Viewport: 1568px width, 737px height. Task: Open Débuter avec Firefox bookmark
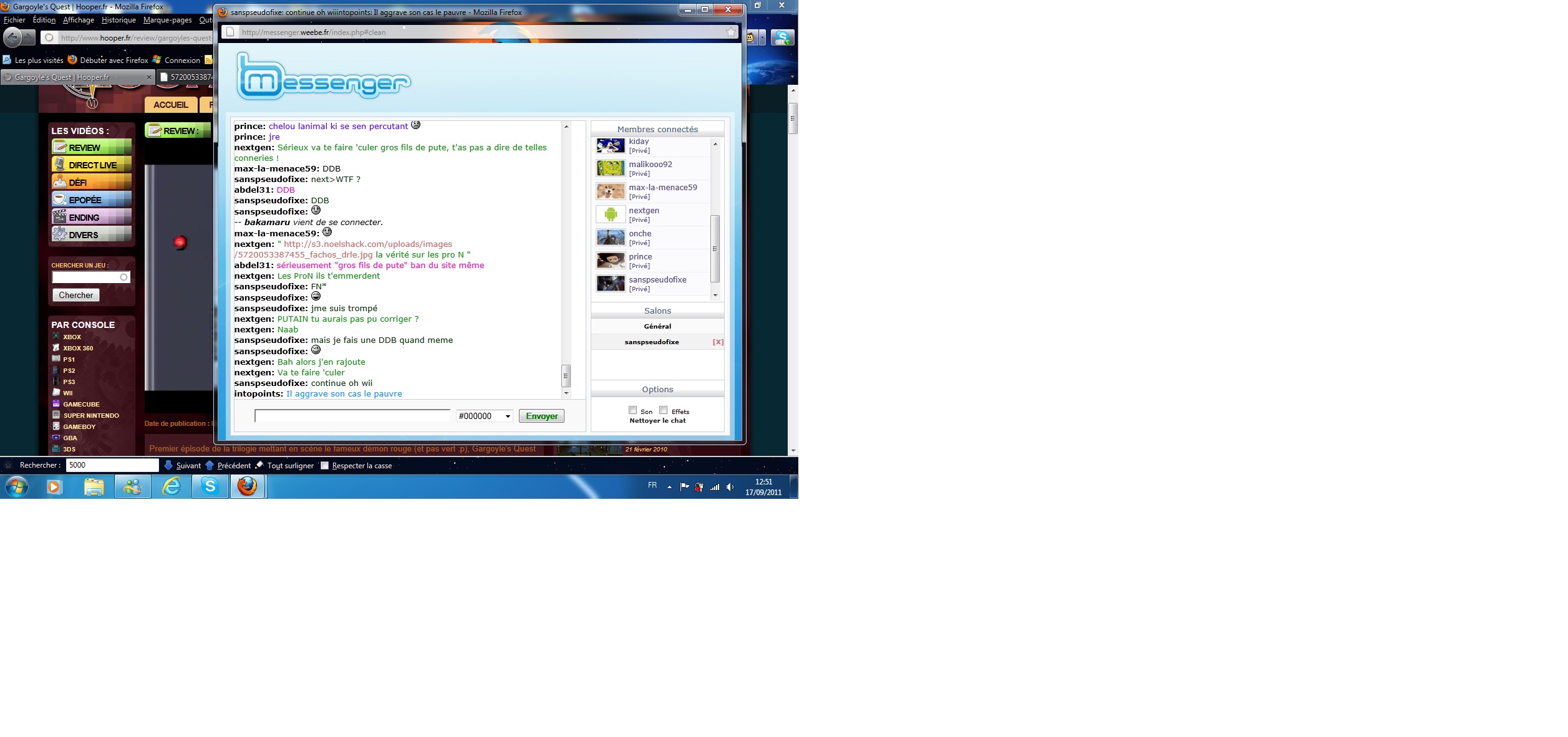108,60
